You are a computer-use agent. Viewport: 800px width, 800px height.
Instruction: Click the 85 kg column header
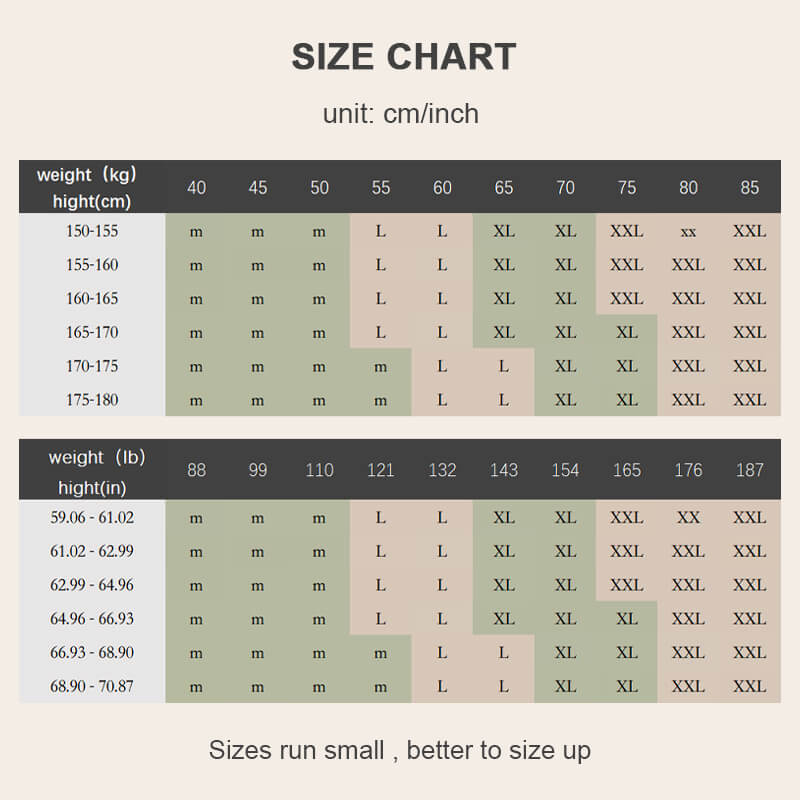tap(750, 188)
